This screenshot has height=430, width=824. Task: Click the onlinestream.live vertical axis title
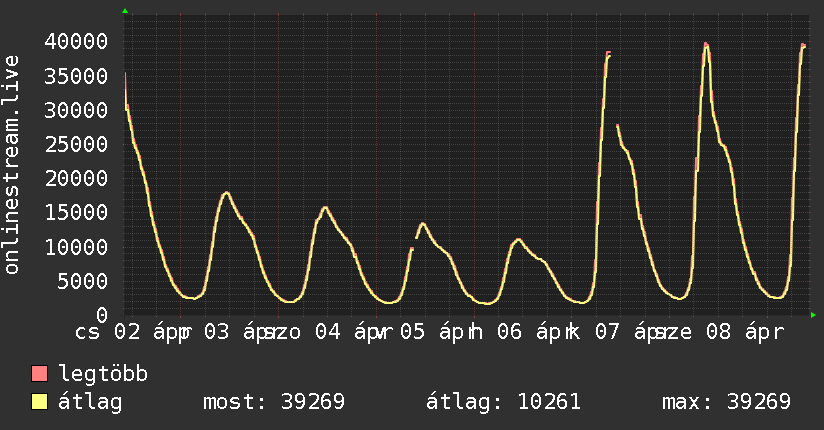click(x=11, y=165)
